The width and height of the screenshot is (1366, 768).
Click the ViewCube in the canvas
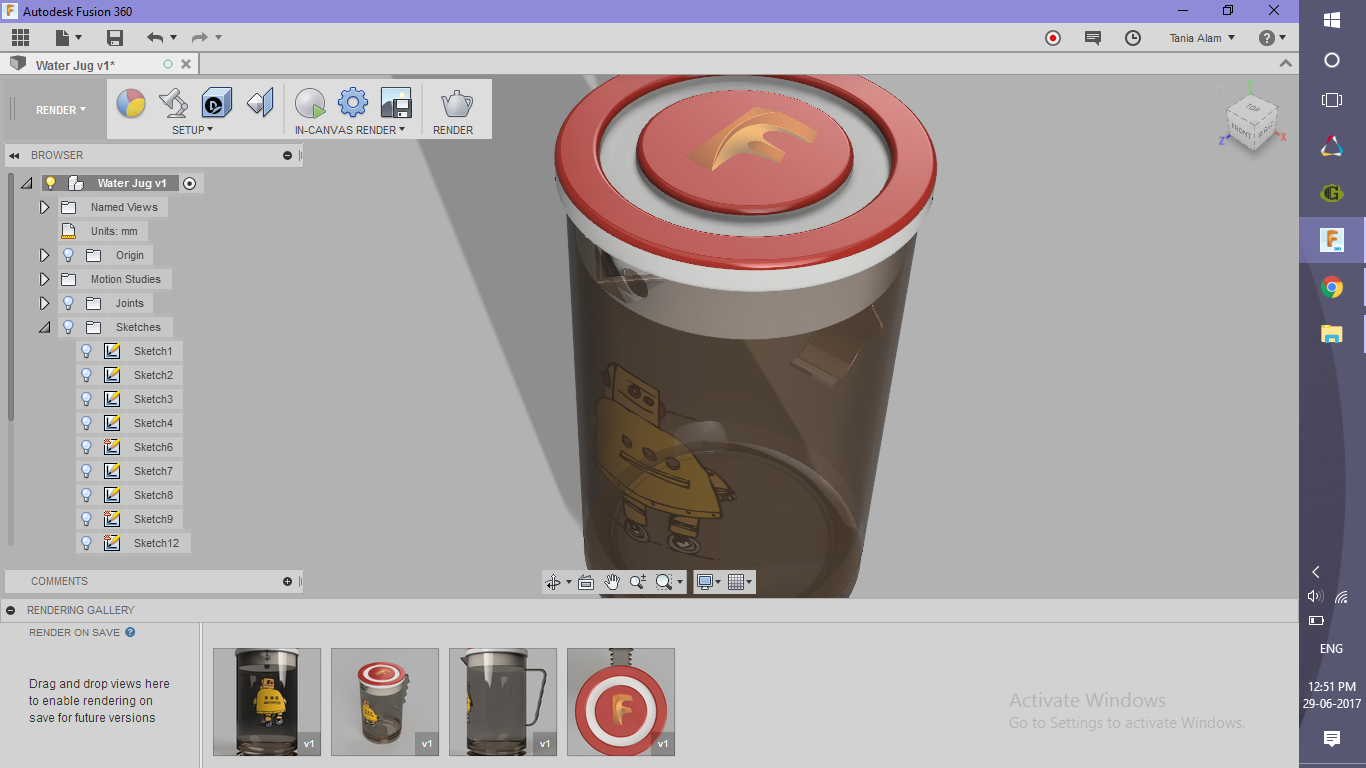click(x=1252, y=122)
